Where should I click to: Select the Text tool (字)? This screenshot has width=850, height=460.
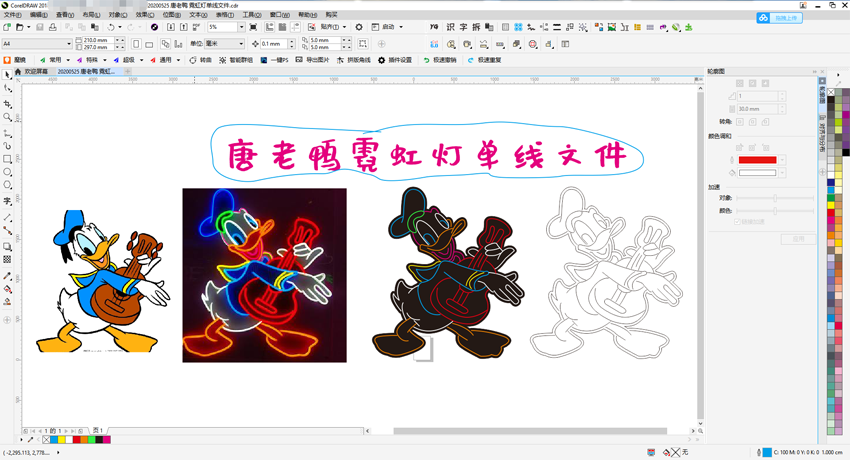pyautogui.click(x=7, y=201)
